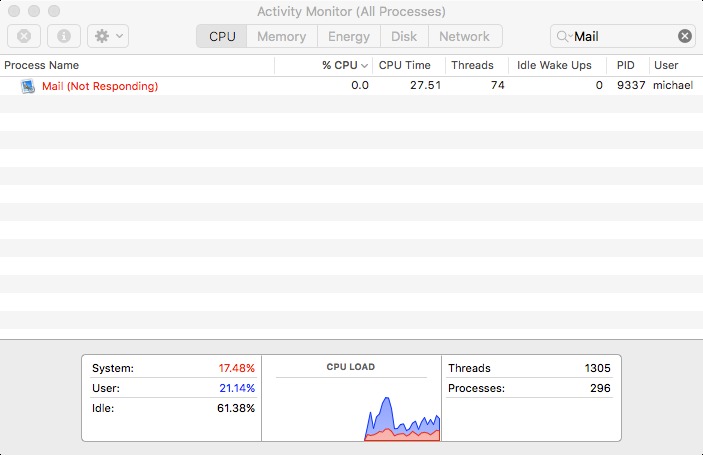Click the window zoom button

point(54,11)
